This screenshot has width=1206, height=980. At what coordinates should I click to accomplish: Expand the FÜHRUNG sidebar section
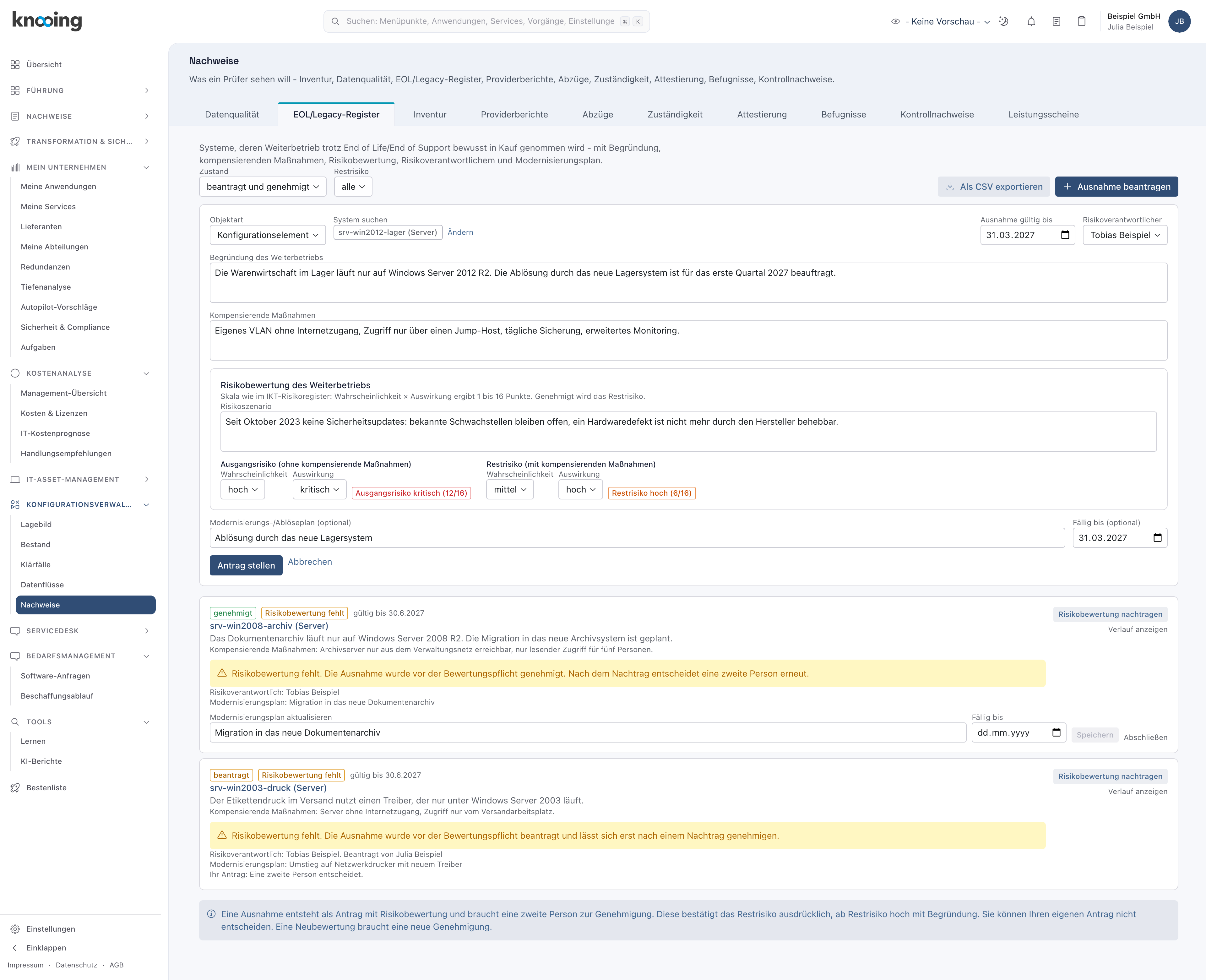[80, 90]
